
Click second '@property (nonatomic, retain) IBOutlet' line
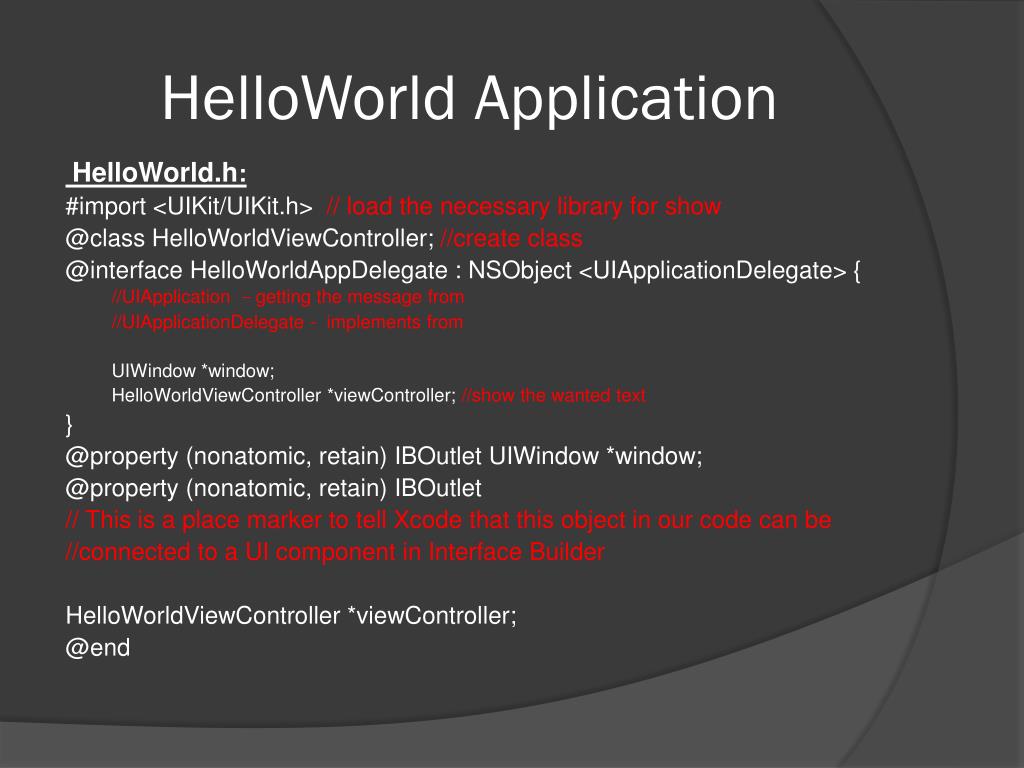click(x=274, y=488)
